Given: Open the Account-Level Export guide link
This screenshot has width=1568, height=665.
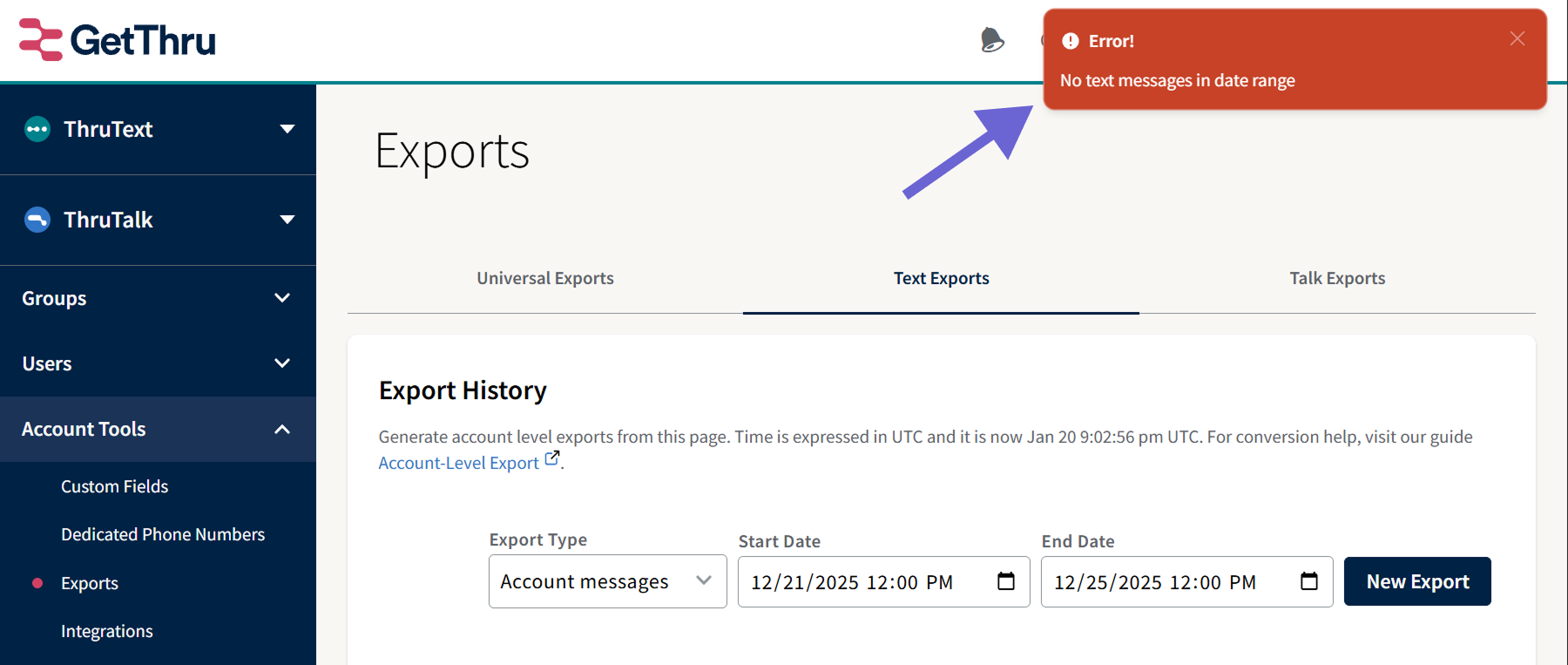Looking at the screenshot, I should pos(459,463).
